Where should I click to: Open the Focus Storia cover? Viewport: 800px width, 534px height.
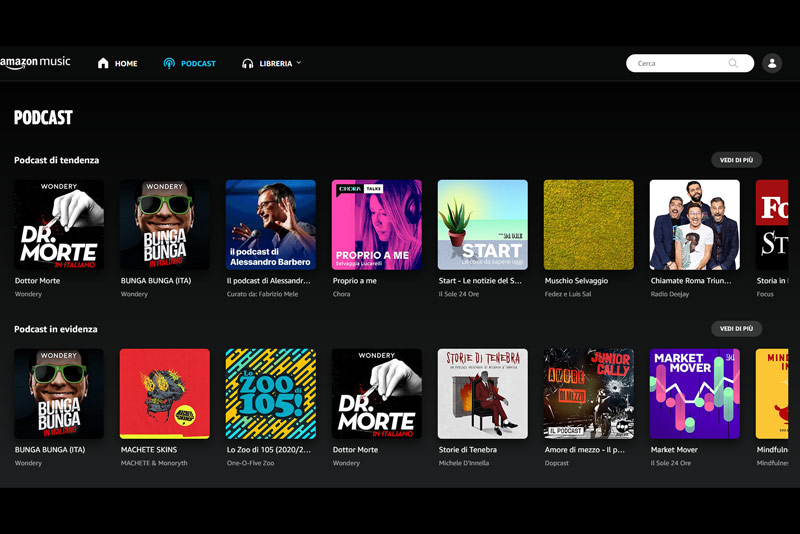tap(772, 224)
